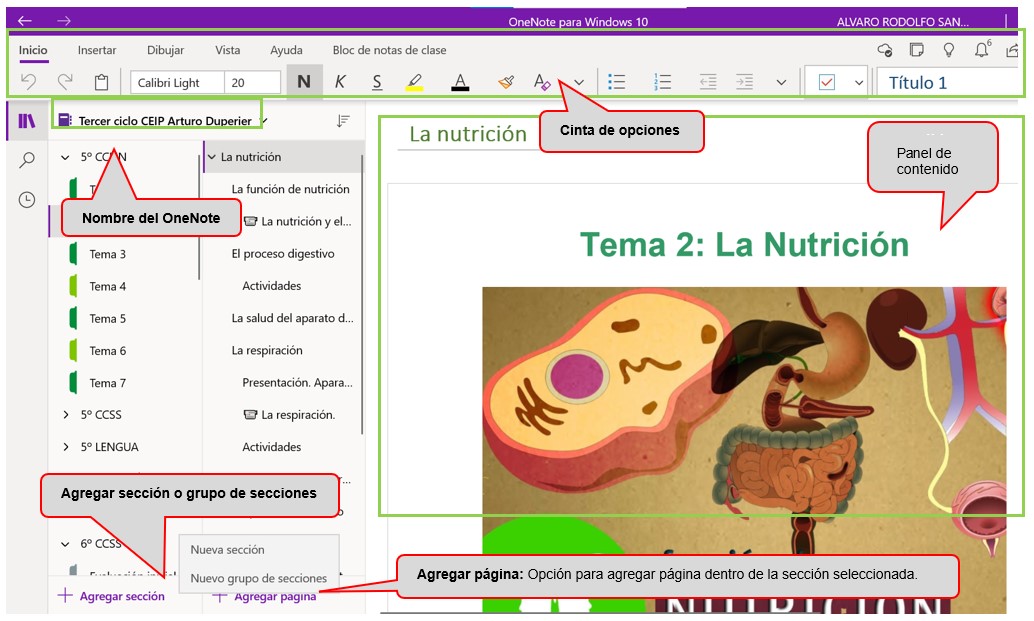Image resolution: width=1034 pixels, height=621 pixels.
Task: Increase paragraph indent
Action: click(x=744, y=83)
